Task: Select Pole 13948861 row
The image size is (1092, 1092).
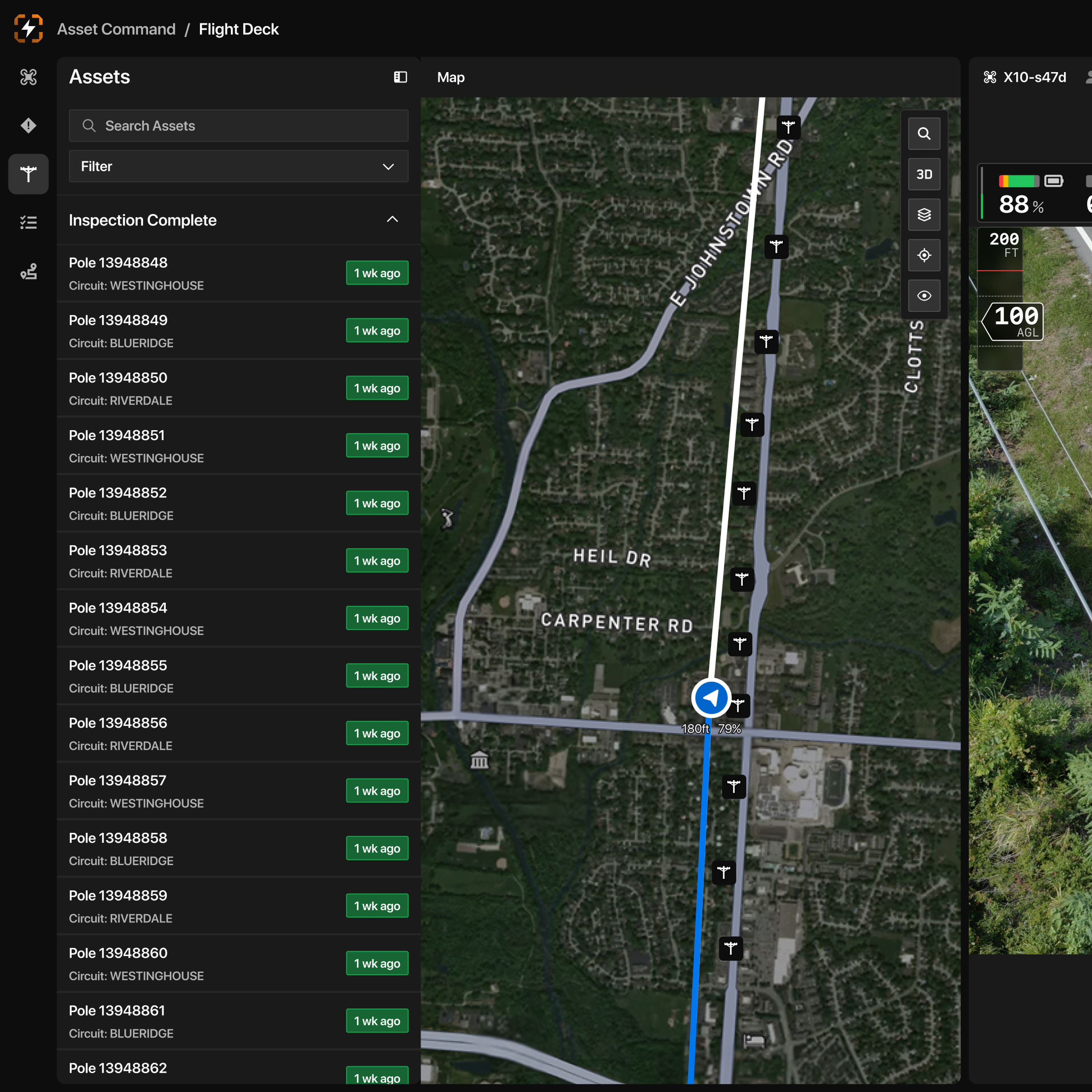Action: point(238,1021)
